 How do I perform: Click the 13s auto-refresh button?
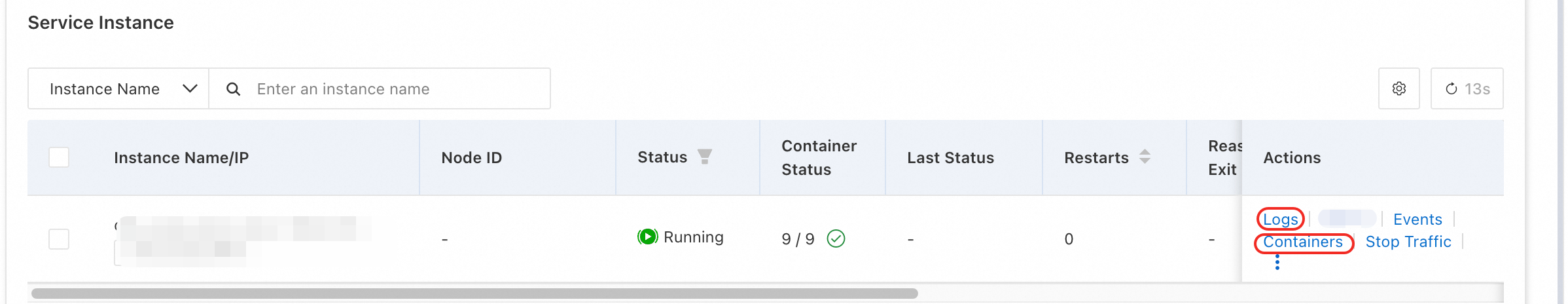[1467, 89]
